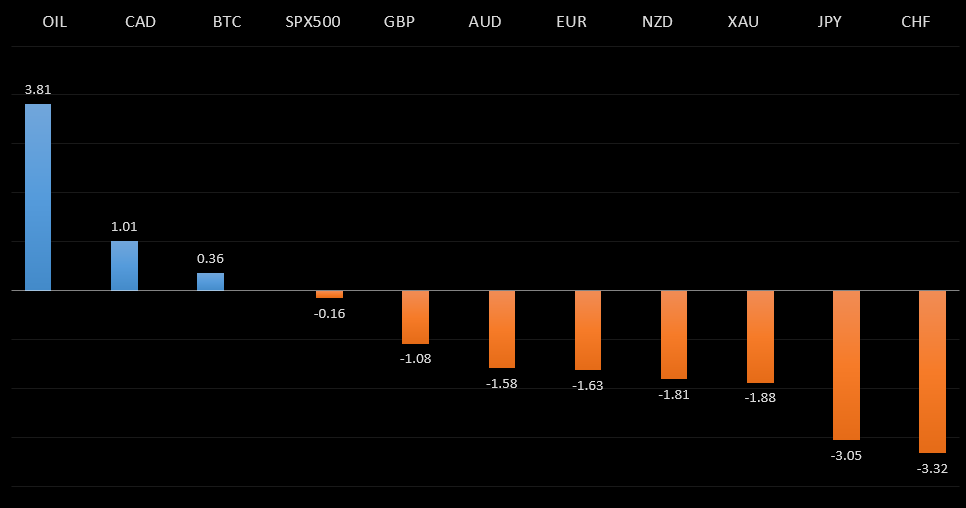Click the blue OIL bar
Screen dimensions: 966x508
[x=38, y=197]
